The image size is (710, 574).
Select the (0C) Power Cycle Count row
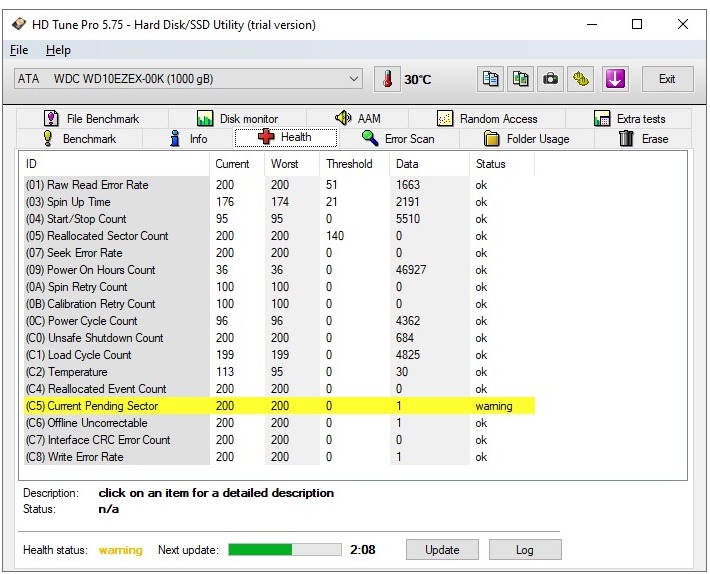(x=279, y=320)
